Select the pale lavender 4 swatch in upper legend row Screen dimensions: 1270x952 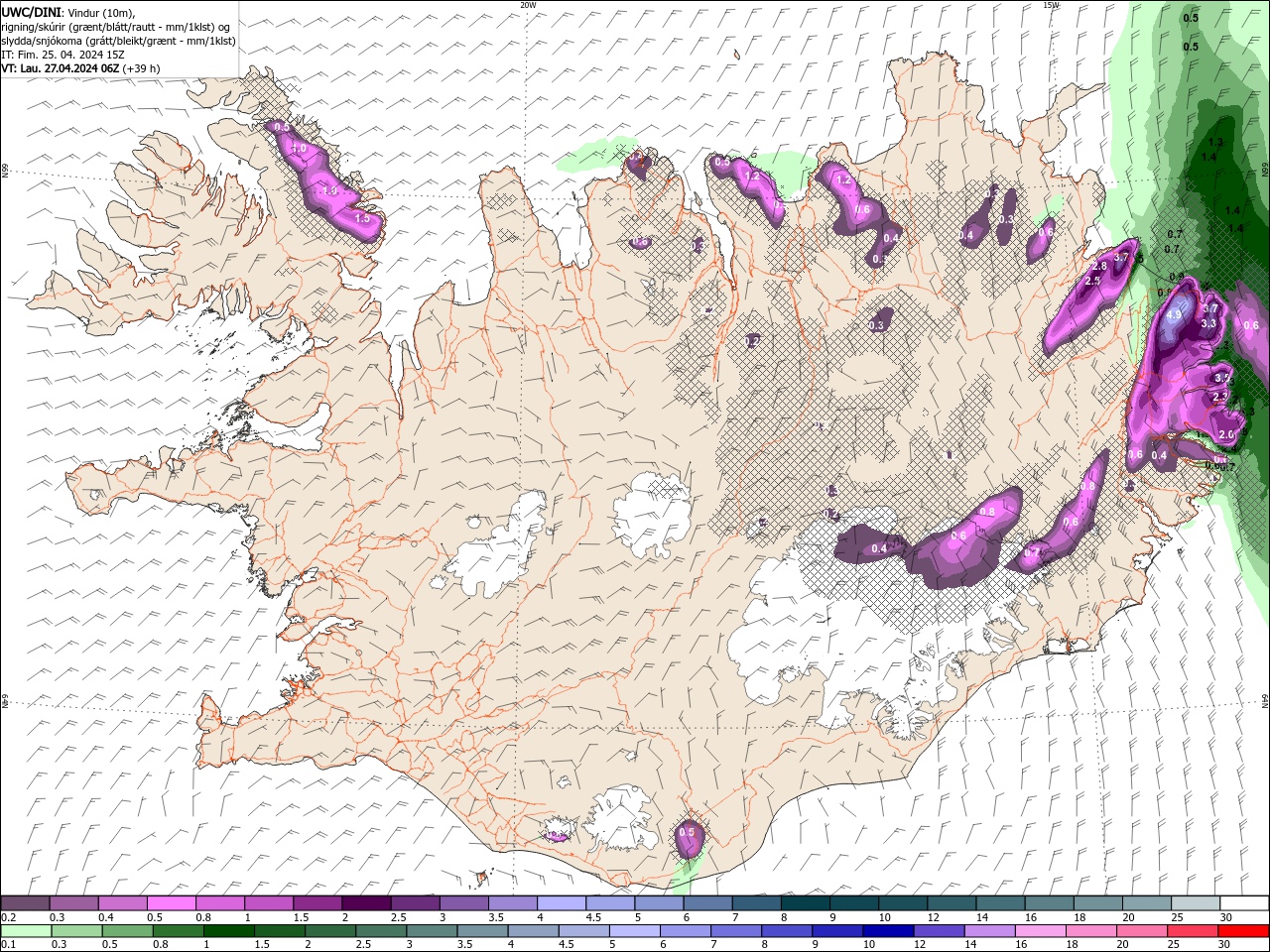[x=562, y=903]
